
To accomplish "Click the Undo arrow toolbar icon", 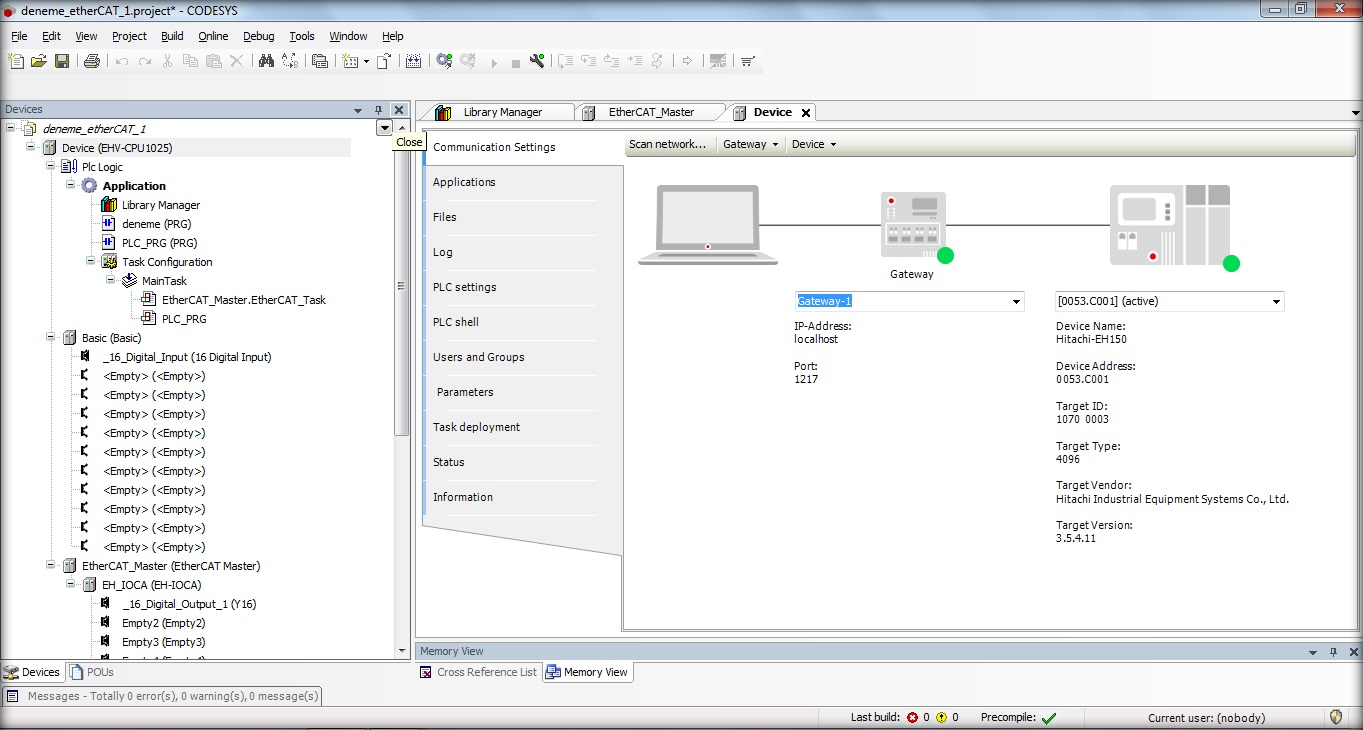I will [122, 61].
